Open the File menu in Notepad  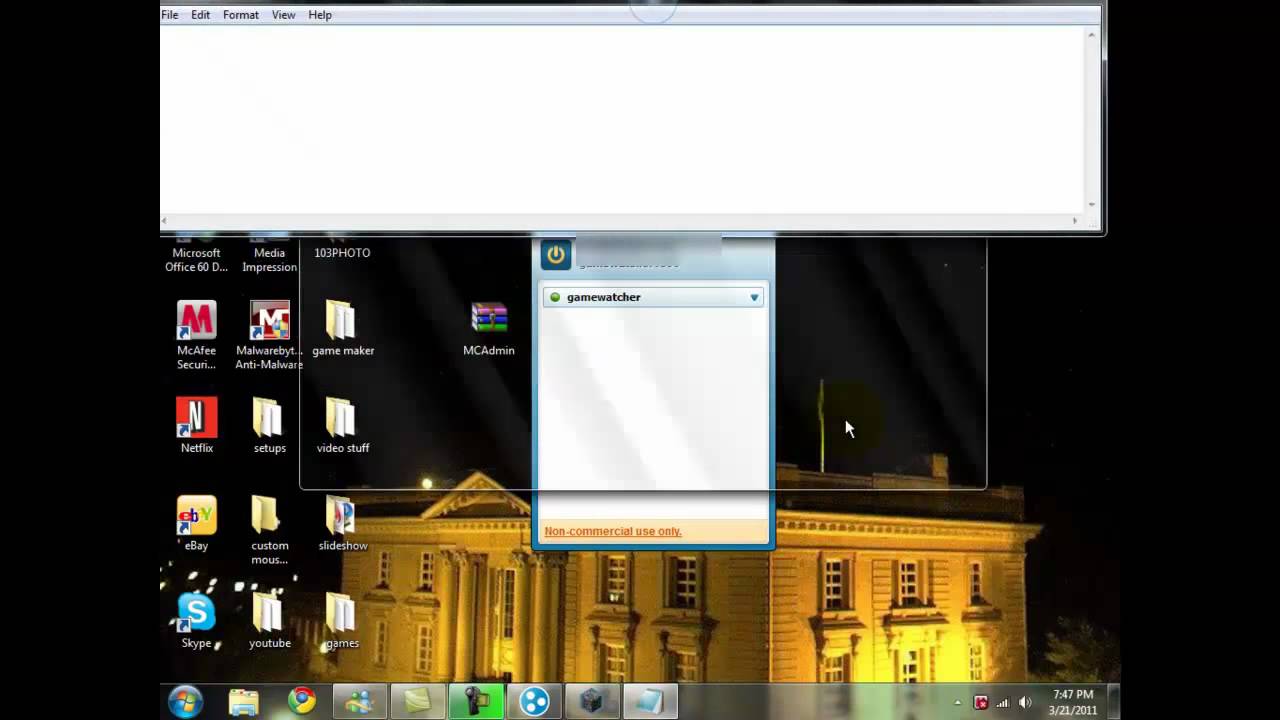pyautogui.click(x=170, y=15)
